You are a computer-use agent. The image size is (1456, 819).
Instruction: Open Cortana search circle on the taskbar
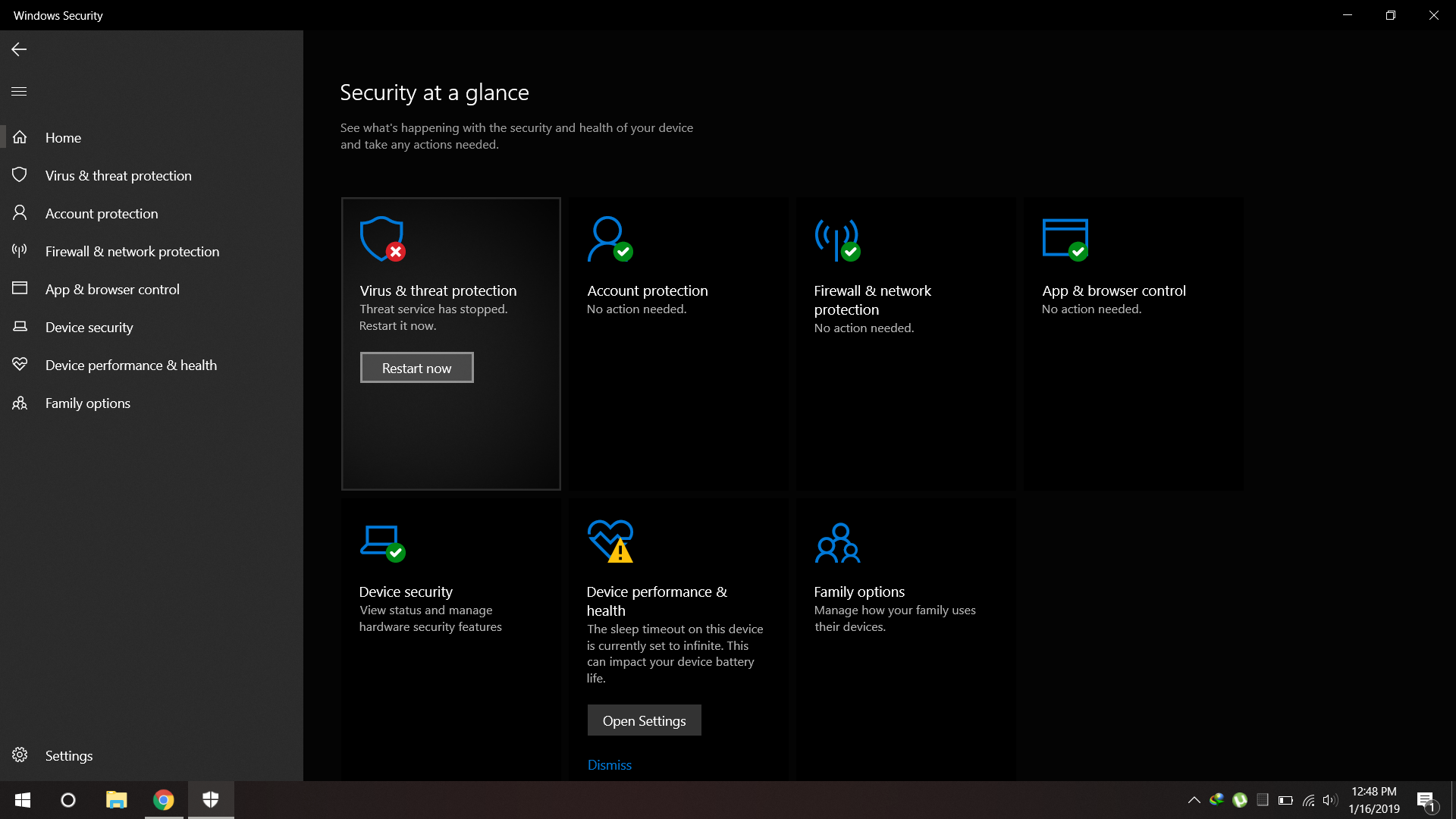tap(68, 800)
